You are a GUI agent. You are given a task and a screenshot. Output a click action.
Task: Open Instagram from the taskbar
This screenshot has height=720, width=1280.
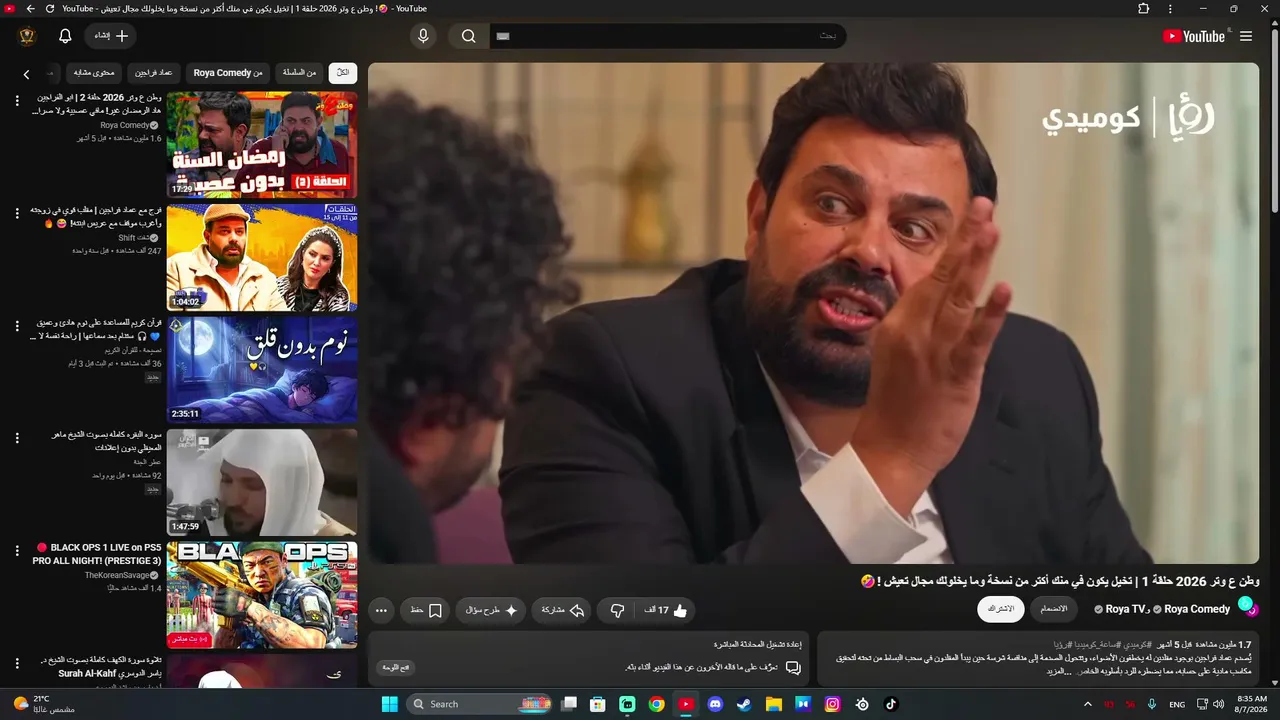832,704
